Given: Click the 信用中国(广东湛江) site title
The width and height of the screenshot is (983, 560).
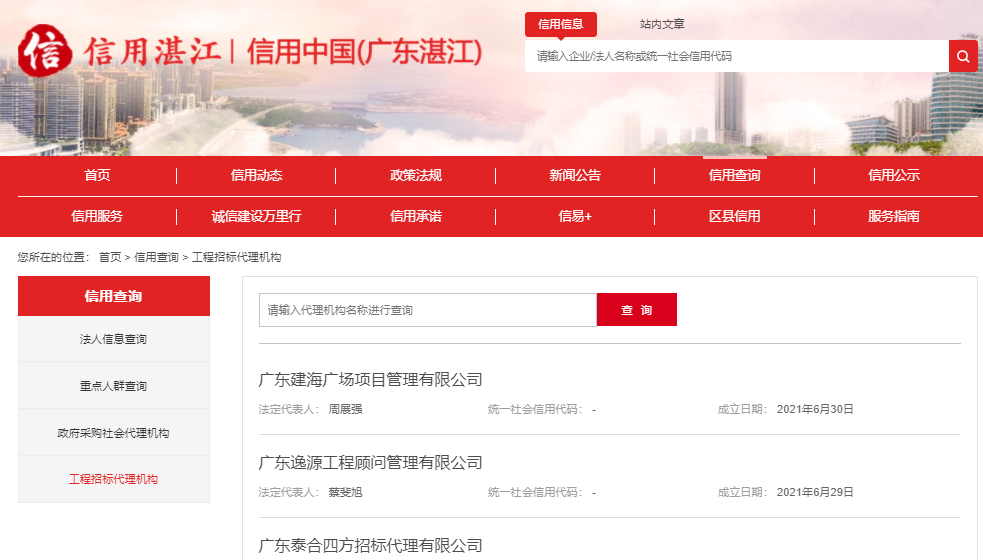Looking at the screenshot, I should click(364, 51).
